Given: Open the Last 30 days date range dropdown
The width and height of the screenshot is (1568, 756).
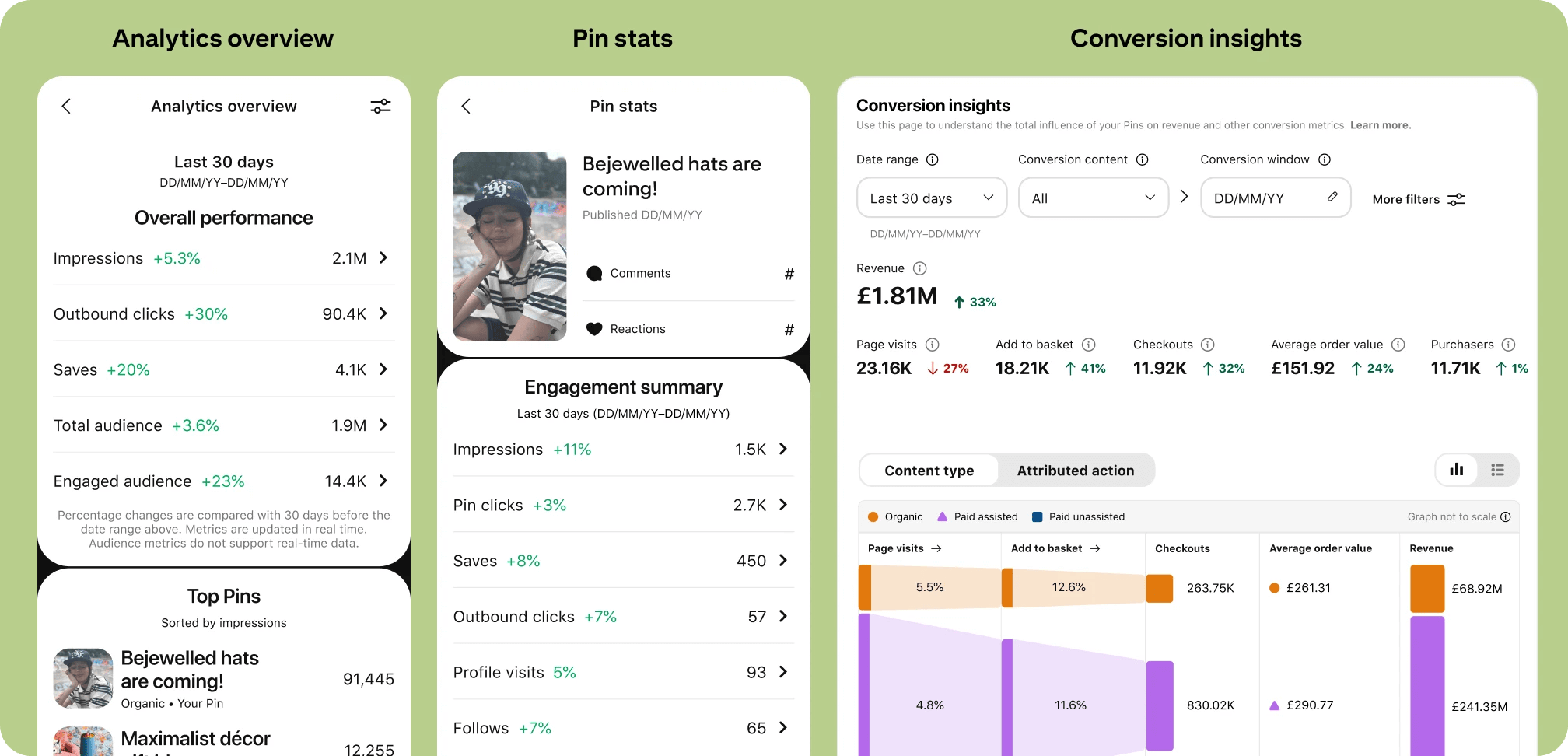Looking at the screenshot, I should 931,198.
